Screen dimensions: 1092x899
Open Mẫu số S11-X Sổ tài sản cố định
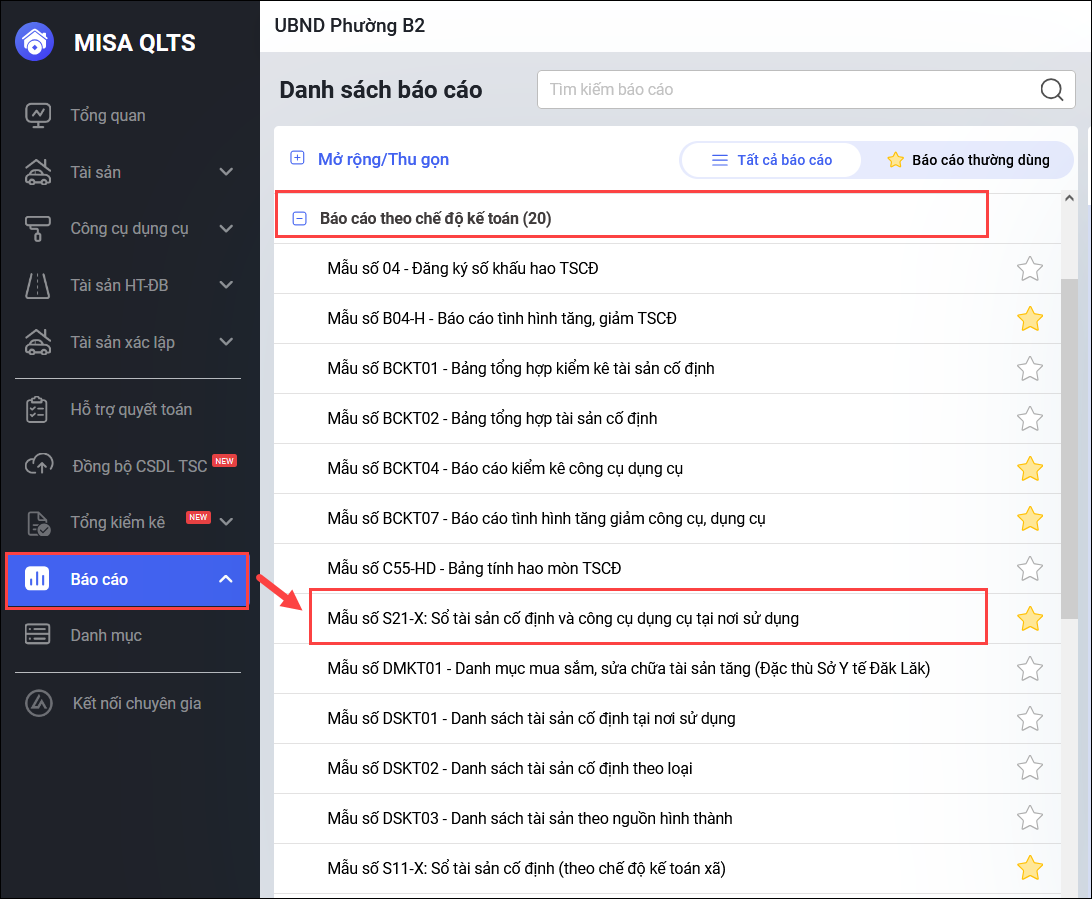click(526, 868)
